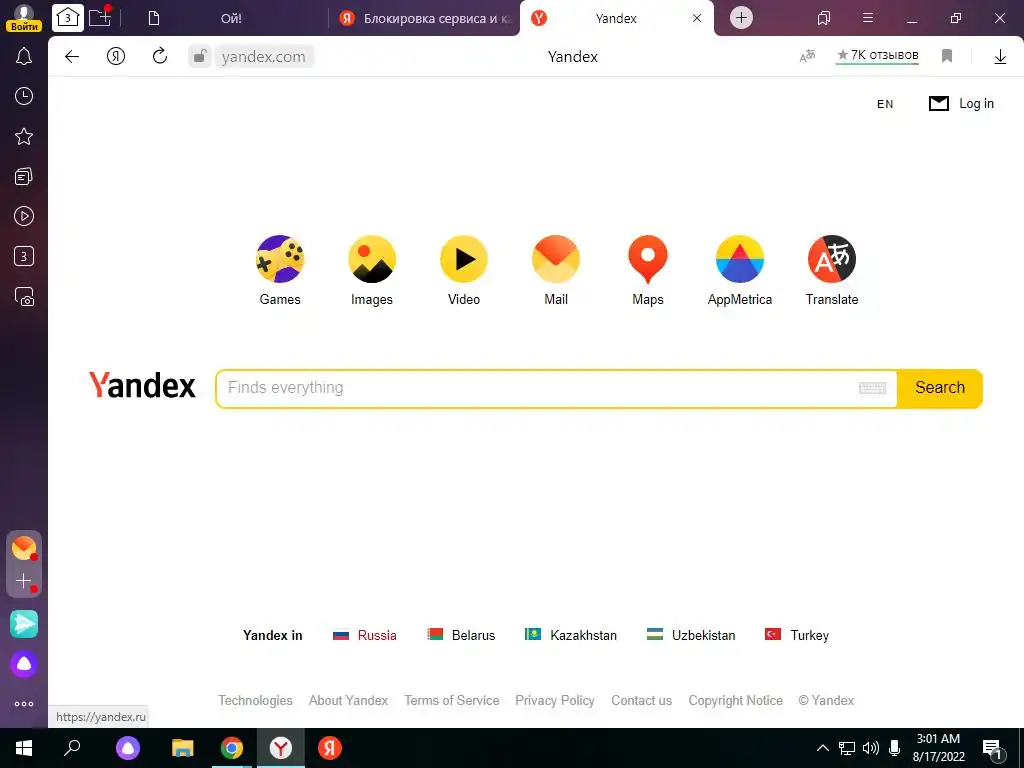Click the Yandex logo

(142, 385)
